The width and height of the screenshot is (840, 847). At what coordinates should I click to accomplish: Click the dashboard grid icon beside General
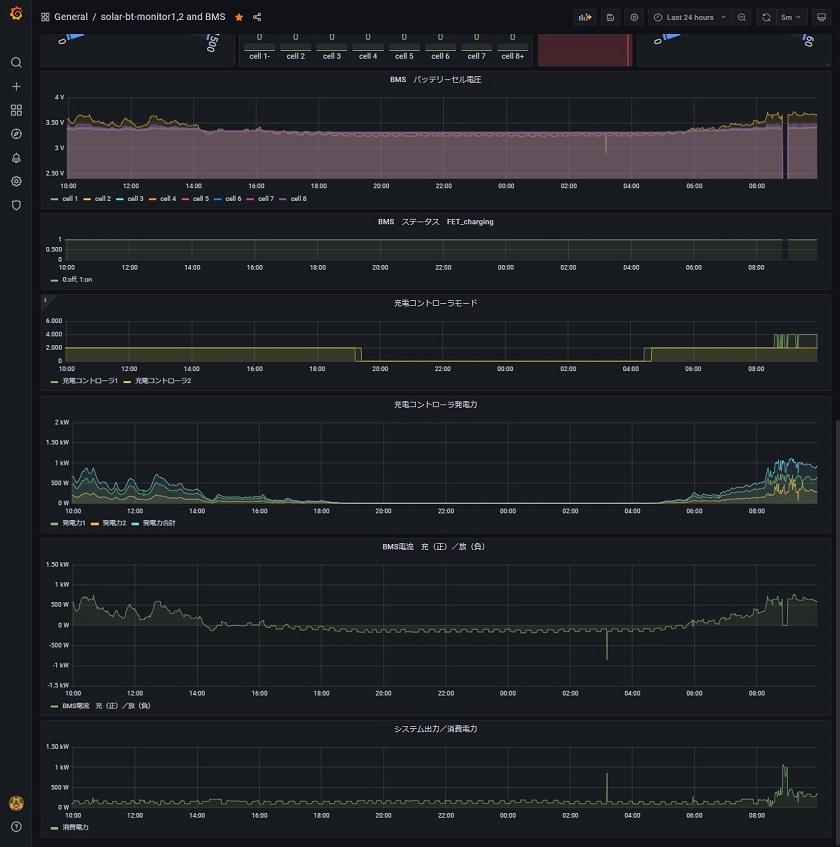click(x=45, y=17)
